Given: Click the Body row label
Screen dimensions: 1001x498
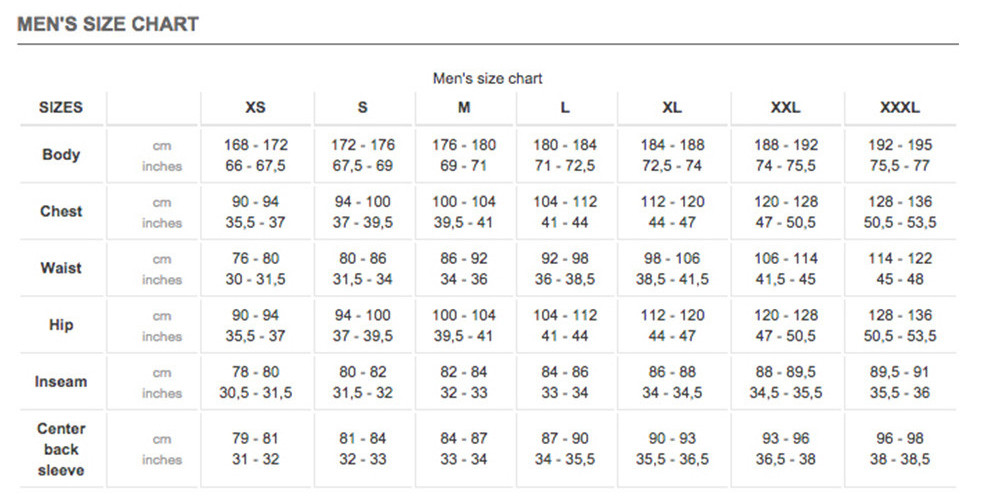Looking at the screenshot, I should tap(61, 155).
